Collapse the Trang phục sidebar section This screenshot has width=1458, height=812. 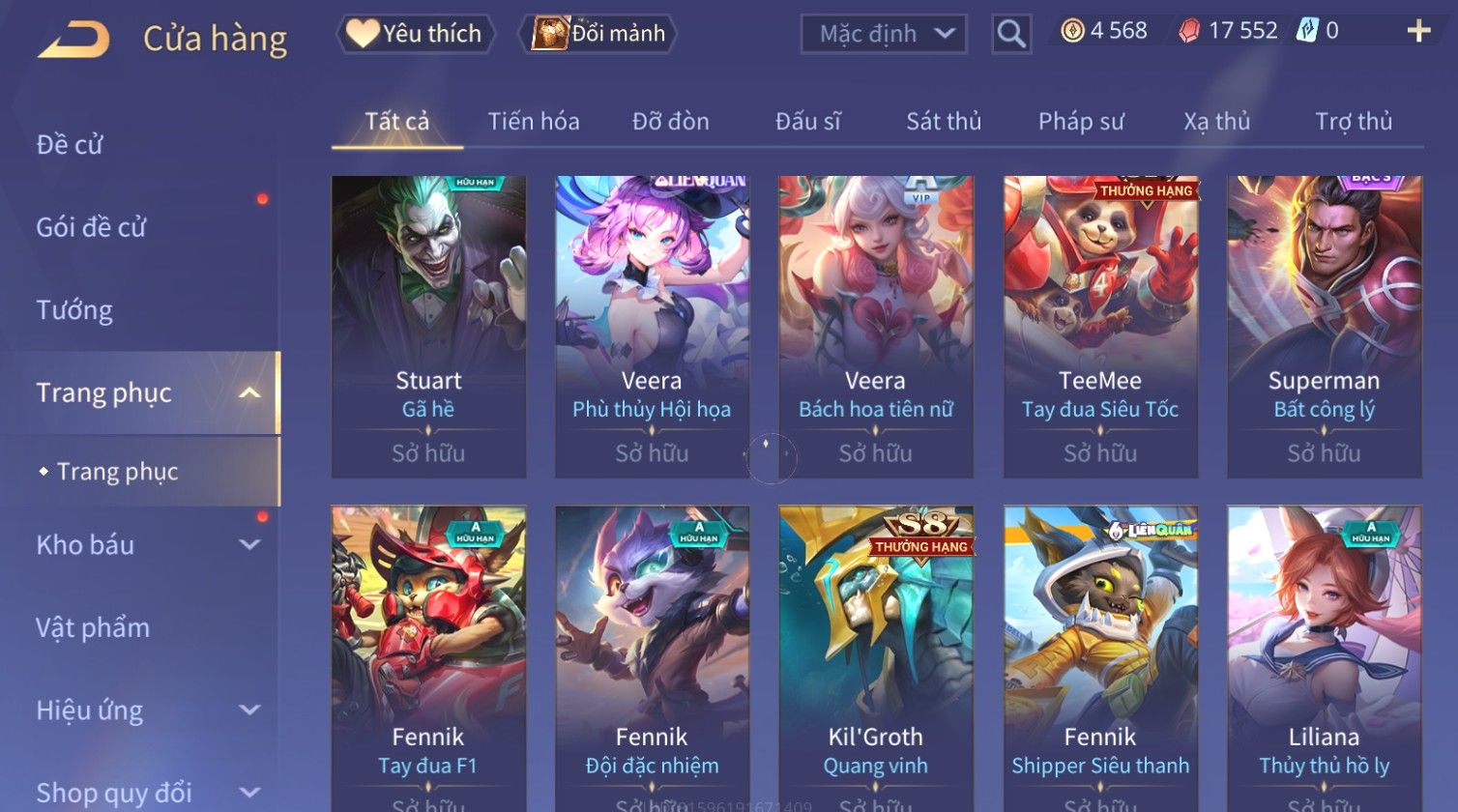249,392
